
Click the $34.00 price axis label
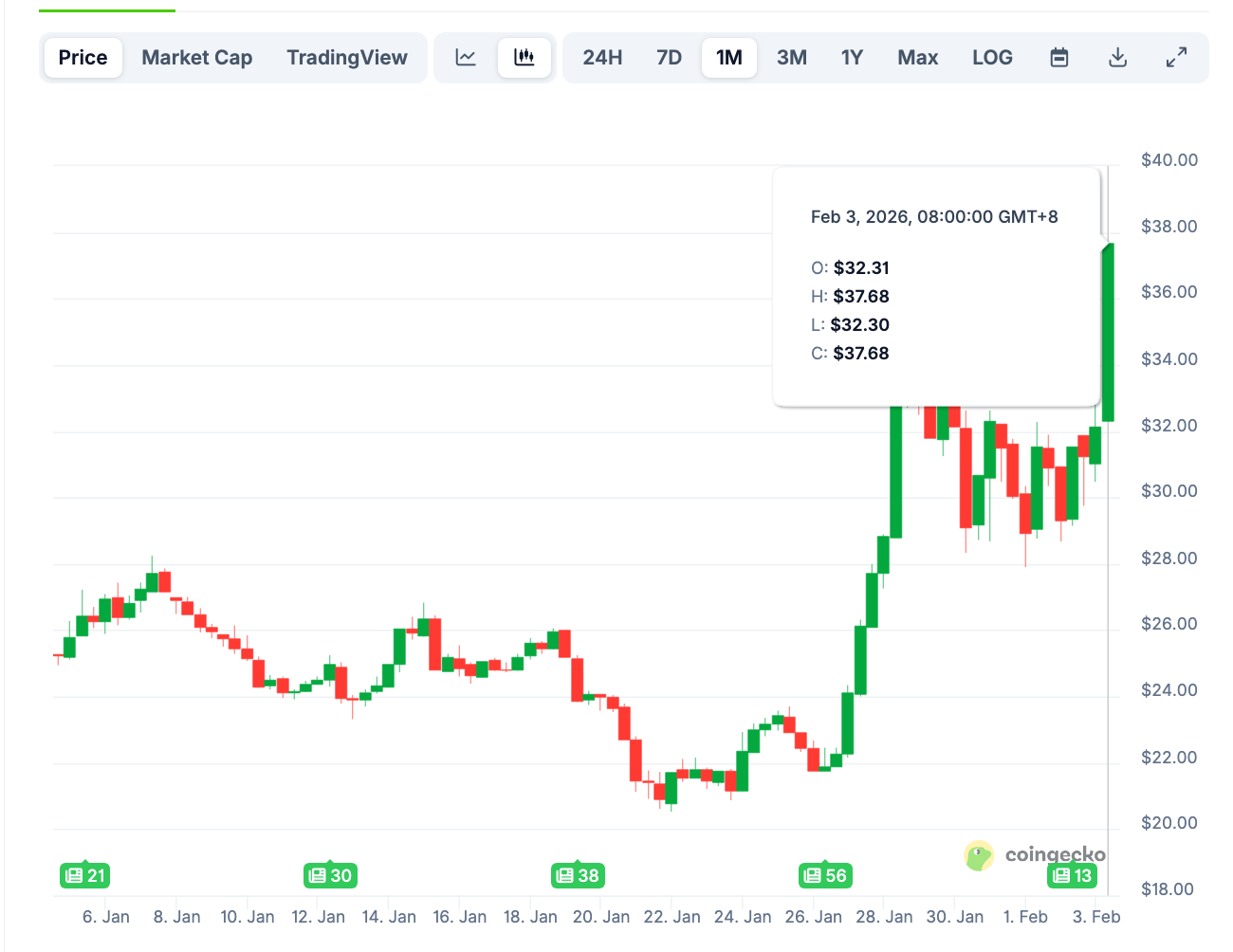1169,359
